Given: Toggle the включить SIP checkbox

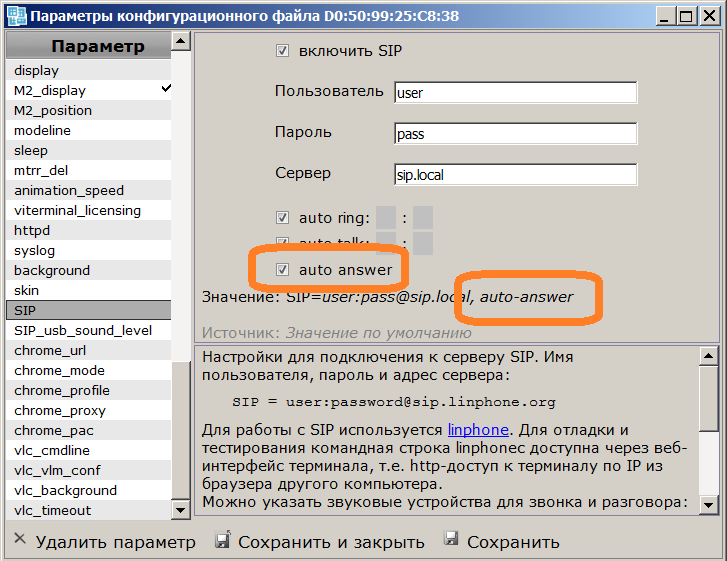Looking at the screenshot, I should tap(282, 50).
